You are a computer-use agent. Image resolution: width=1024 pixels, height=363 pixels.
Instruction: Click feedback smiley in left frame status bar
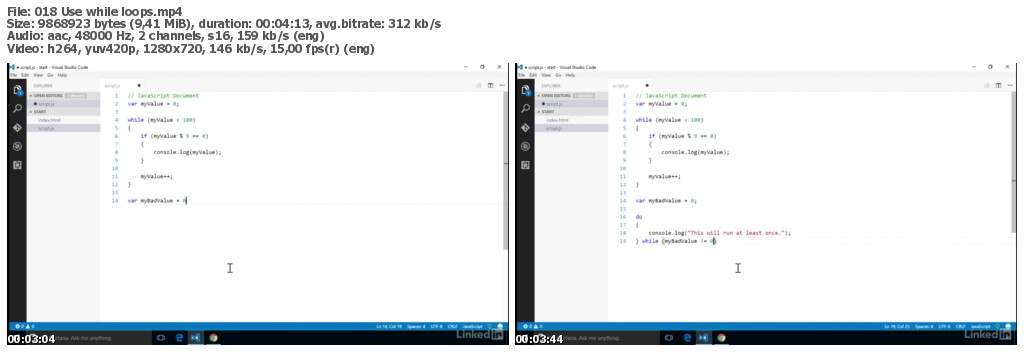500,326
